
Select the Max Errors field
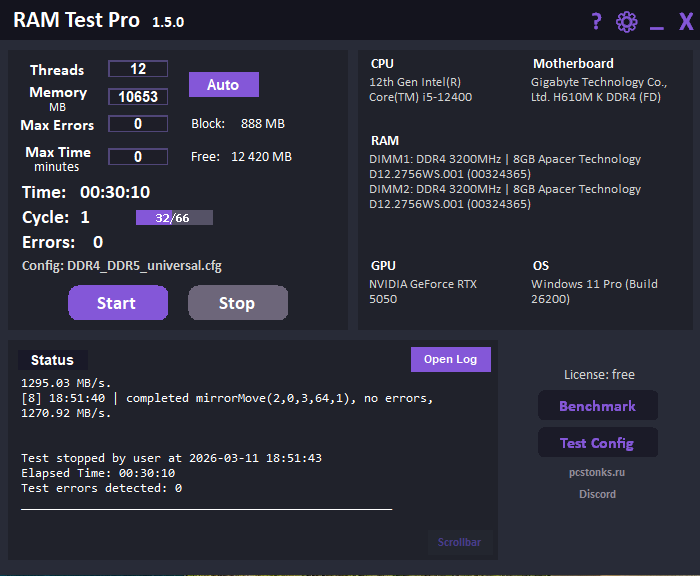[x=138, y=124]
